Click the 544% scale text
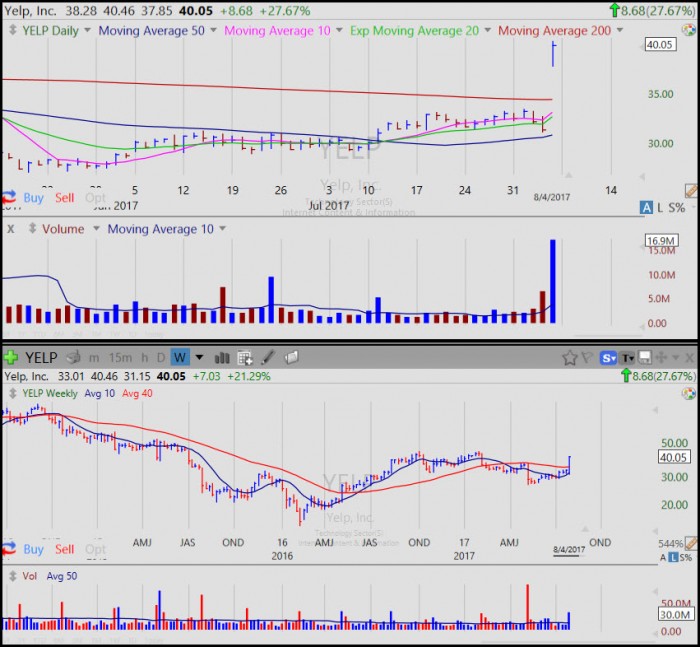The image size is (700, 647). pos(671,543)
